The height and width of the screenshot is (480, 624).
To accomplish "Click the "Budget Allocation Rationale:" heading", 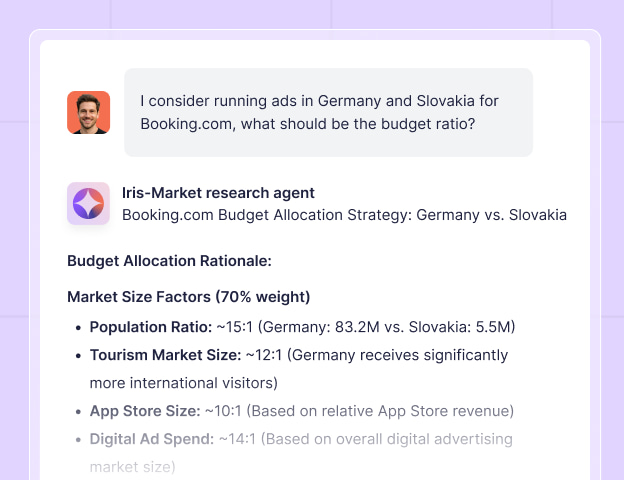I will 169,262.
